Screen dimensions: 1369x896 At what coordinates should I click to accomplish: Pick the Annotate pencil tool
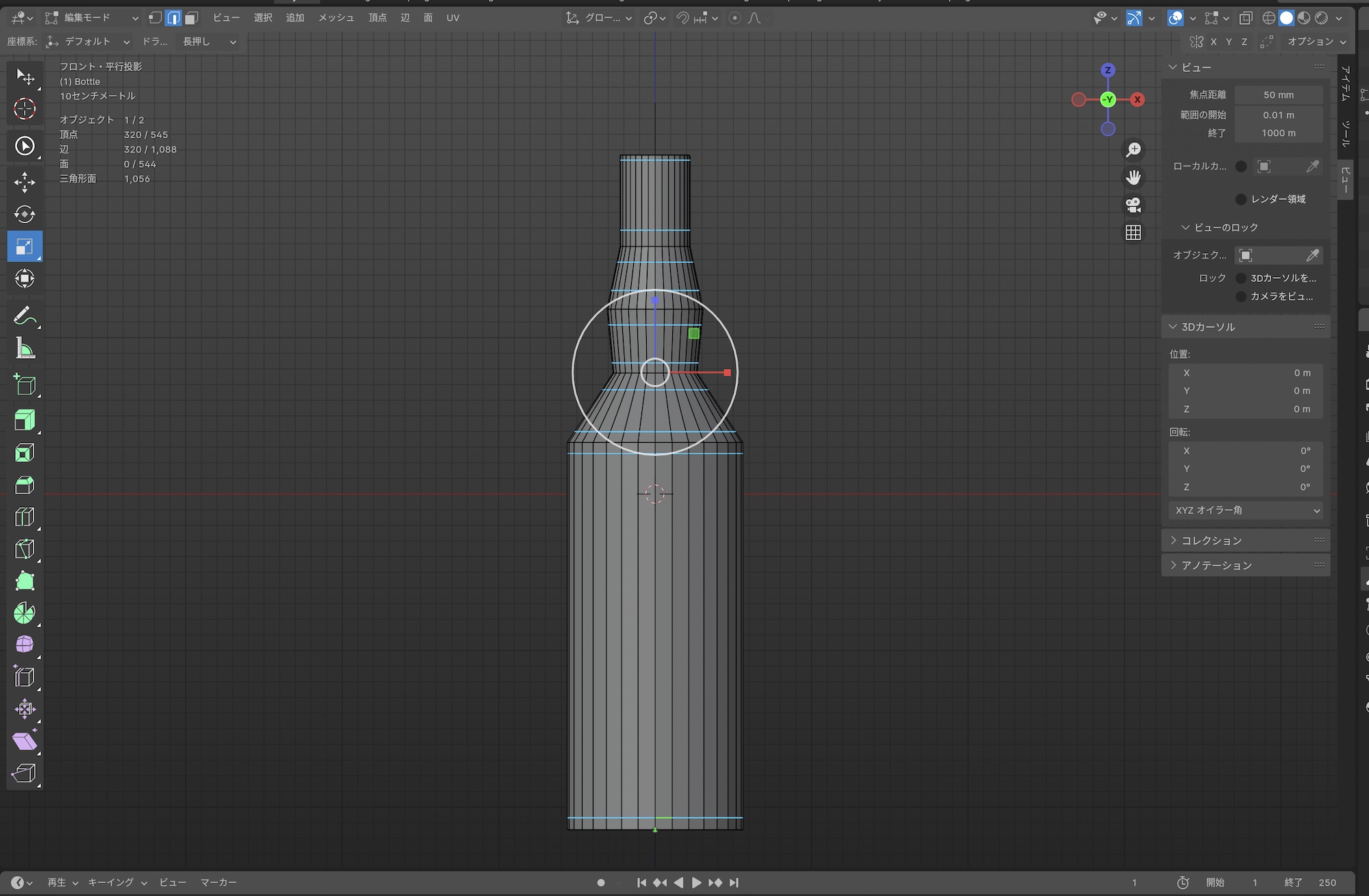pos(25,316)
